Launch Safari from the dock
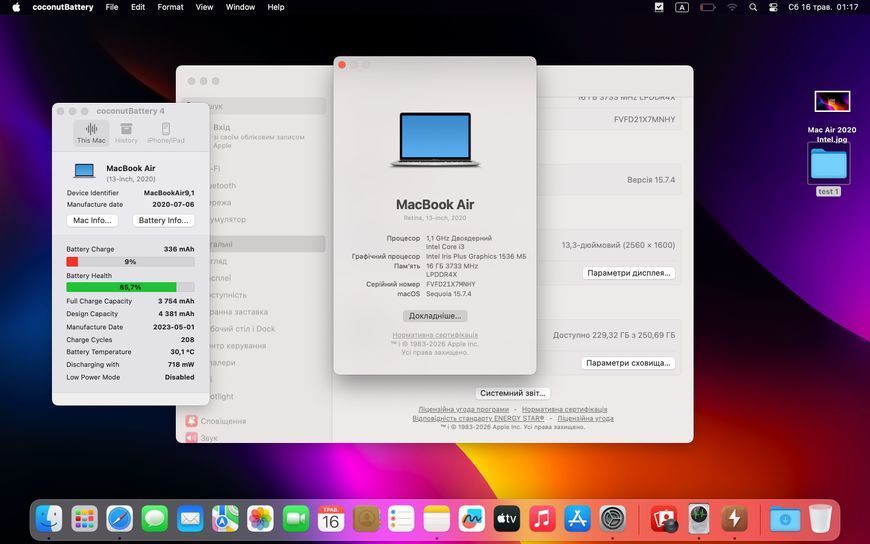Image resolution: width=870 pixels, height=544 pixels. pyautogui.click(x=120, y=519)
